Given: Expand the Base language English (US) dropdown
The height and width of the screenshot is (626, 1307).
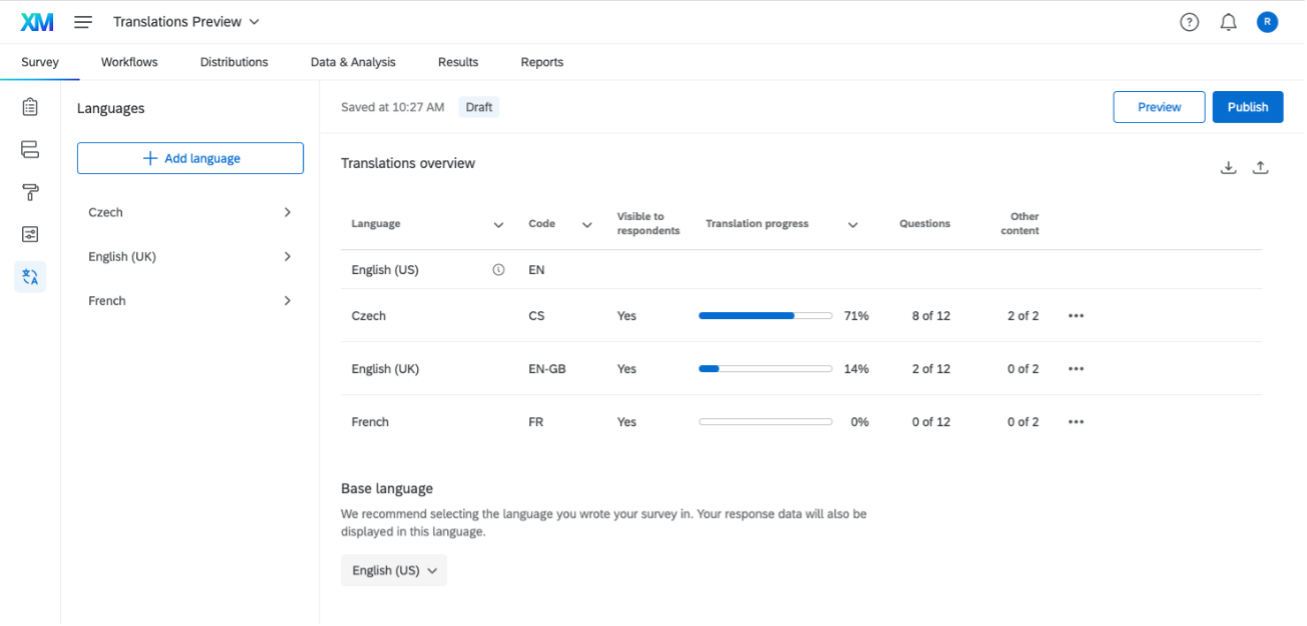Looking at the screenshot, I should (394, 570).
